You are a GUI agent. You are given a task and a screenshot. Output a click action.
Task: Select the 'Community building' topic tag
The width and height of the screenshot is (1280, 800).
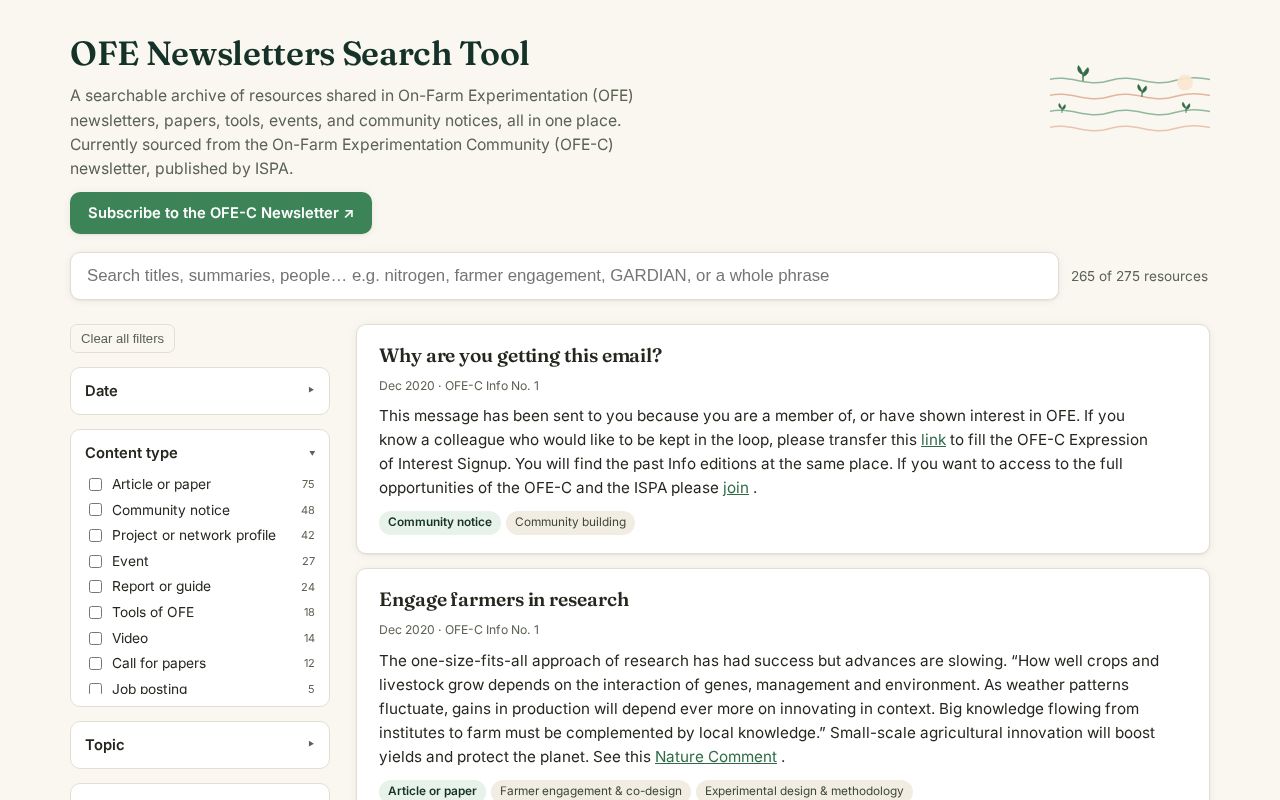570,522
